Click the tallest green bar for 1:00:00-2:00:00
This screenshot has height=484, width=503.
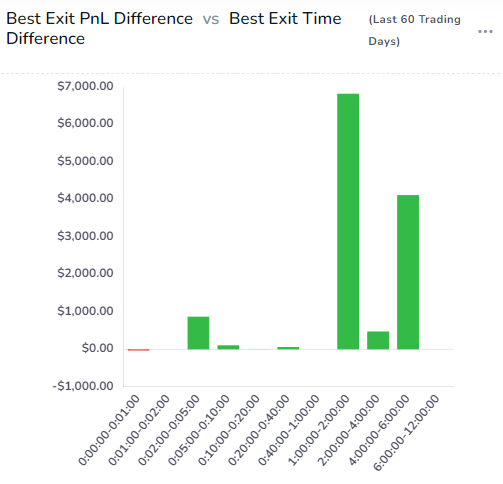pyautogui.click(x=348, y=221)
